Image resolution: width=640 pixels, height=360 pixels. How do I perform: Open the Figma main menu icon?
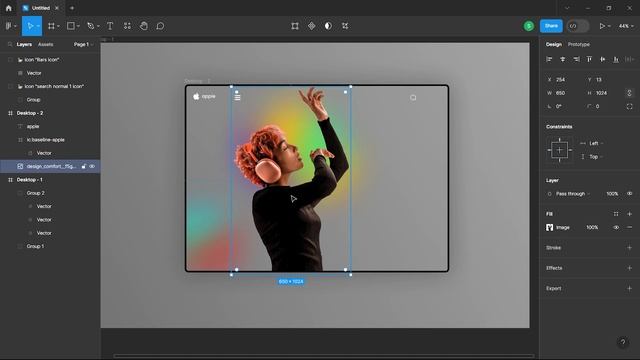click(x=9, y=26)
